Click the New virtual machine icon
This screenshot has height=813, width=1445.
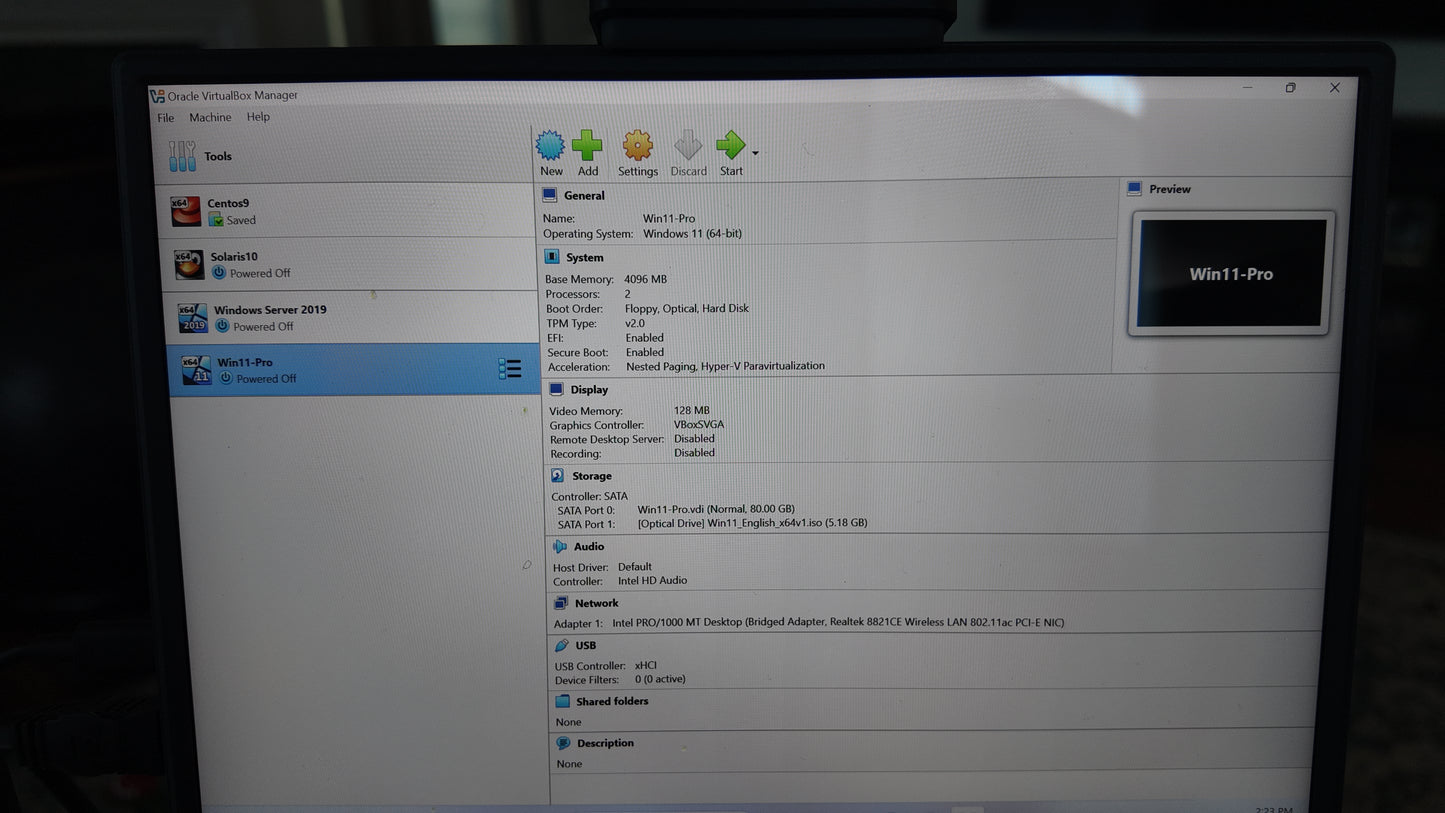550,146
